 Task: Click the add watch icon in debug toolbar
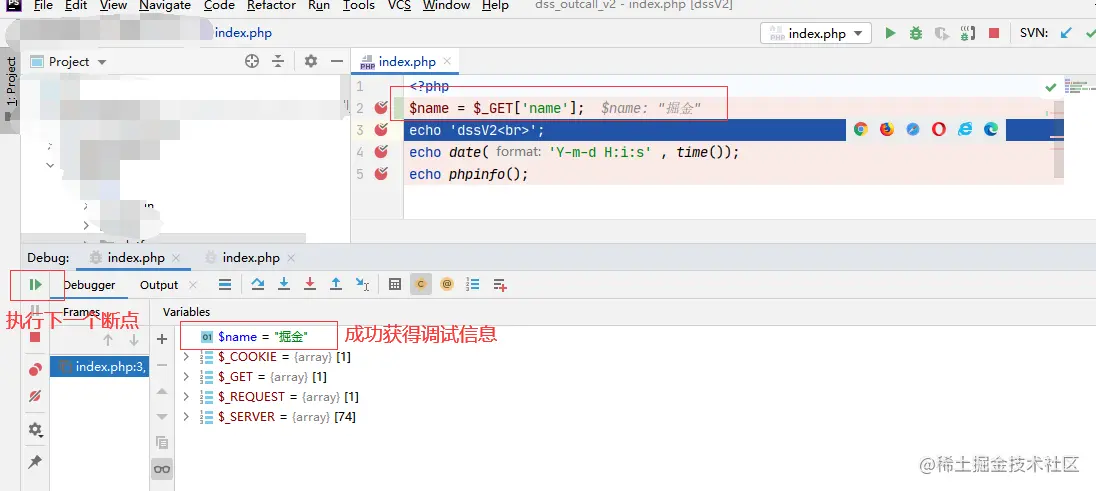coord(500,285)
